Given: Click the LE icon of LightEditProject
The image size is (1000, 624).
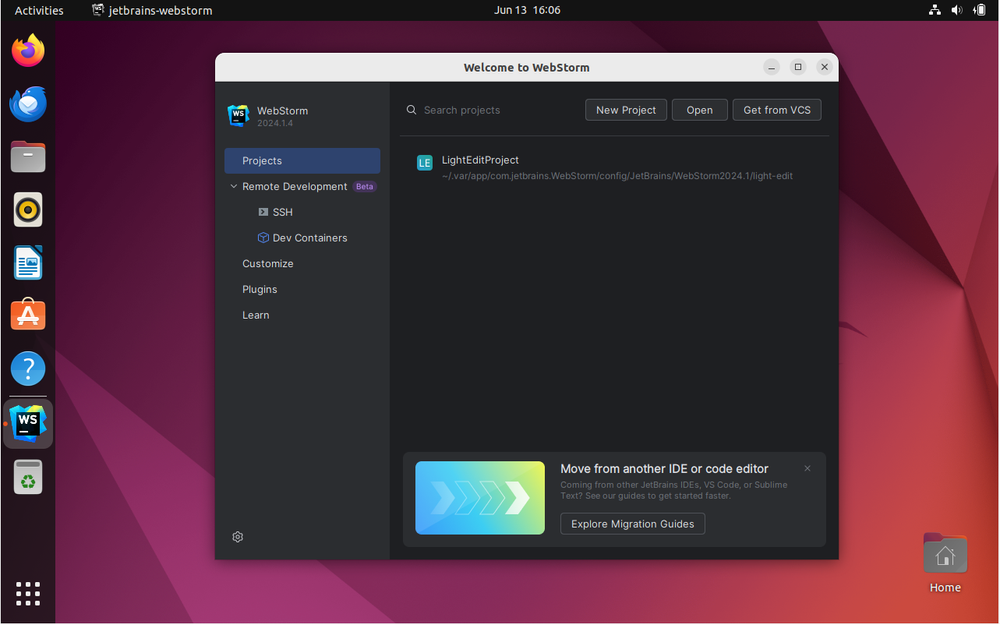Looking at the screenshot, I should click(425, 163).
